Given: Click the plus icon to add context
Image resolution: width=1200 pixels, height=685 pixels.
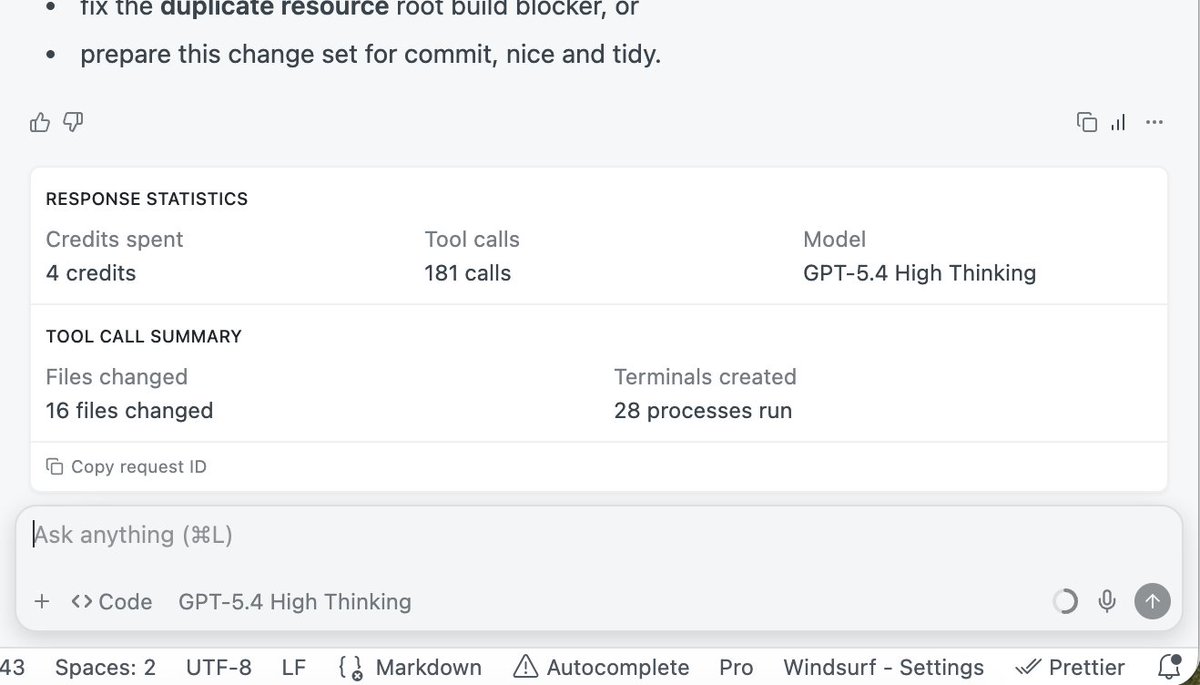Looking at the screenshot, I should pos(42,602).
